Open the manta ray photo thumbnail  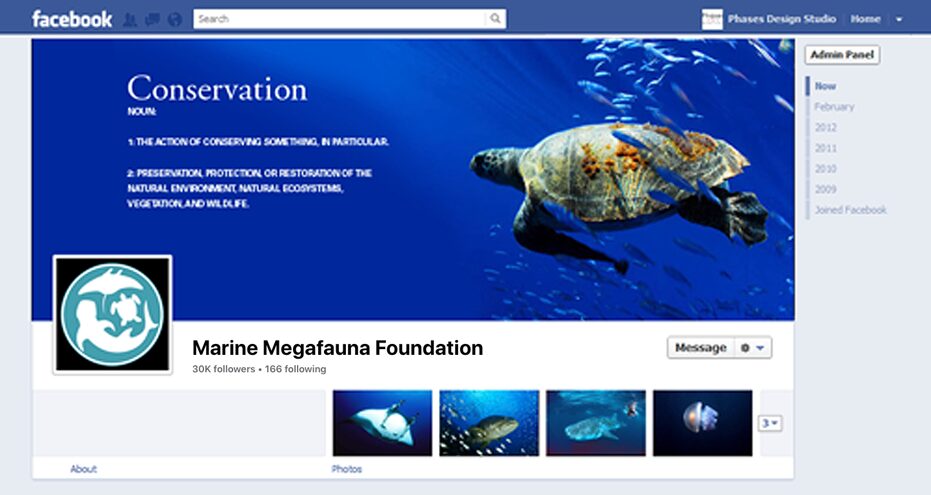[x=382, y=423]
